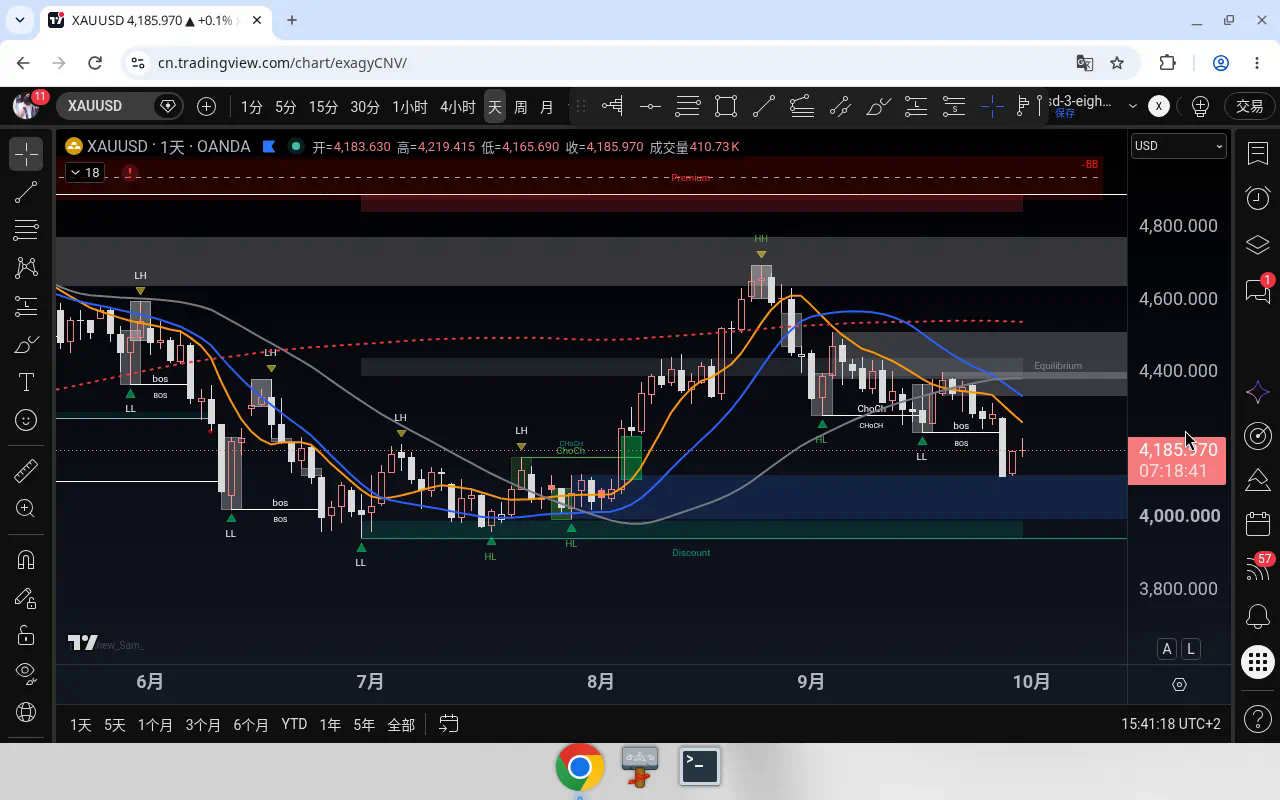This screenshot has height=800, width=1280.
Task: Expand the 18 indicators legend toggle
Action: click(84, 173)
